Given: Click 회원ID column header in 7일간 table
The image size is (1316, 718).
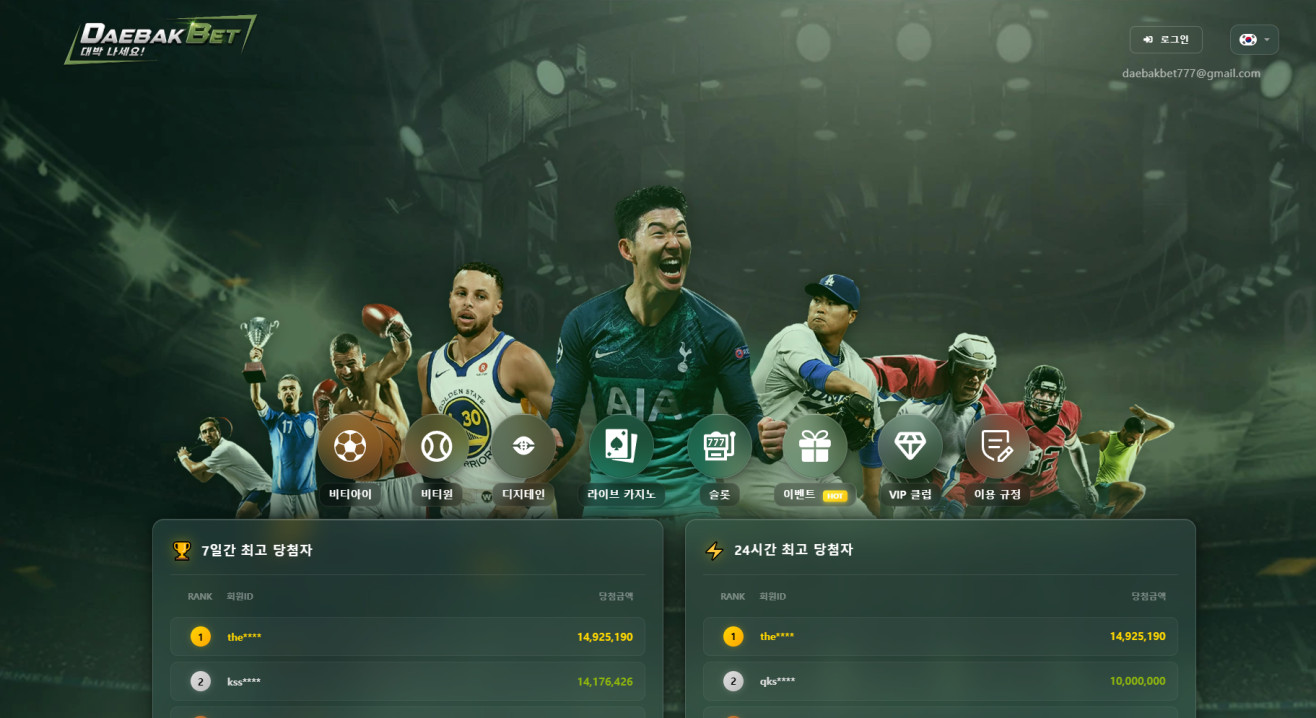Looking at the screenshot, I should (240, 596).
